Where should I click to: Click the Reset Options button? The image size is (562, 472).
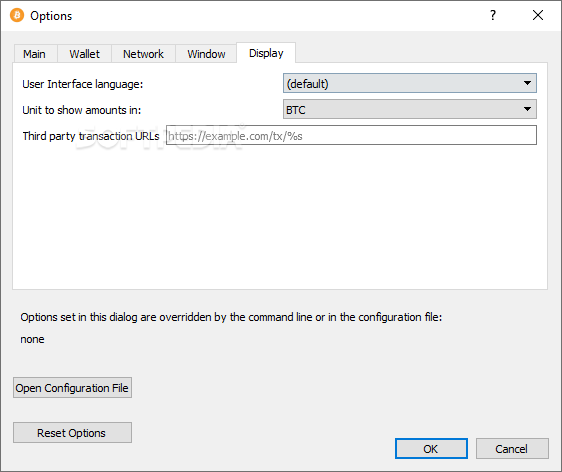[72, 433]
